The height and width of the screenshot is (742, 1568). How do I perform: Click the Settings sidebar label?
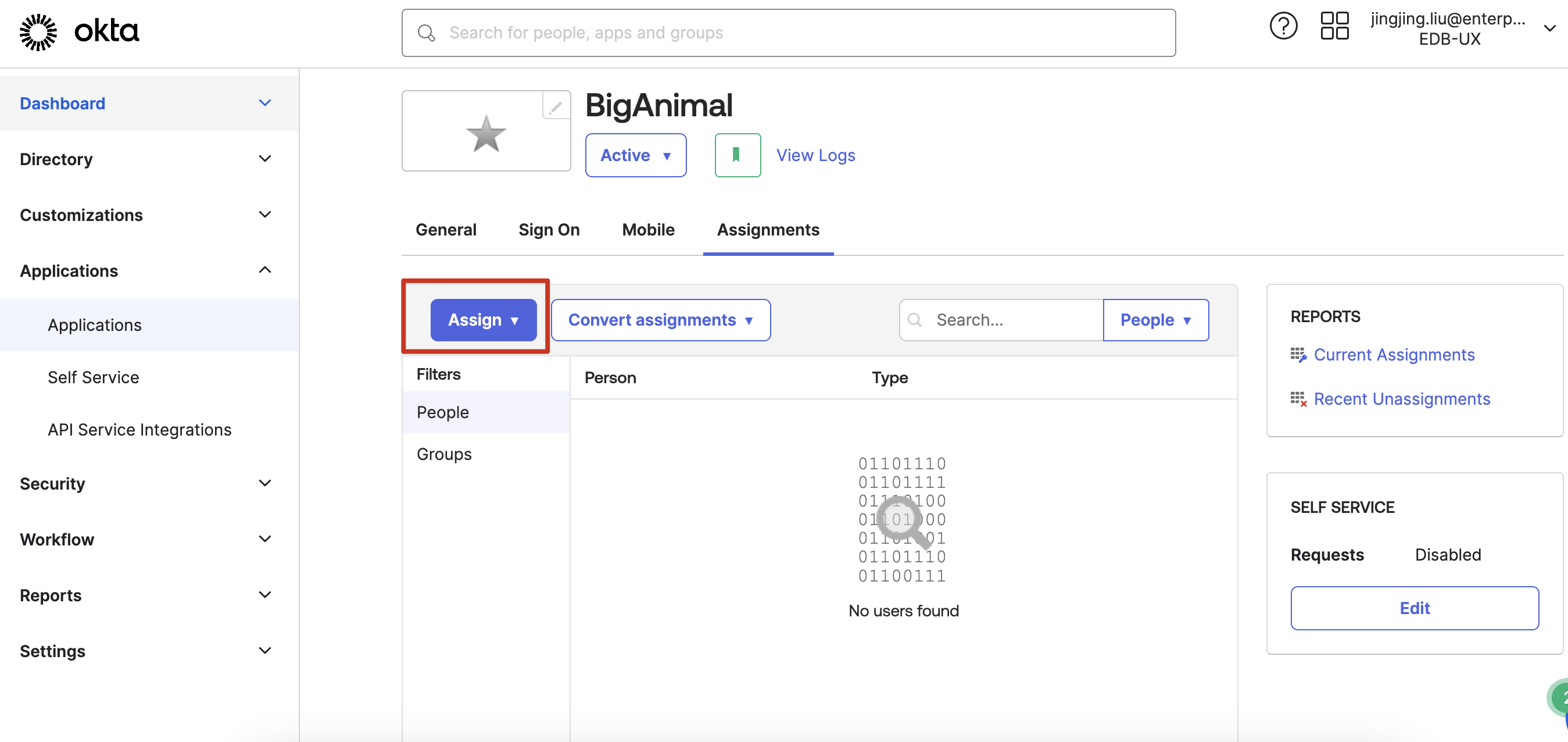pyautogui.click(x=52, y=651)
